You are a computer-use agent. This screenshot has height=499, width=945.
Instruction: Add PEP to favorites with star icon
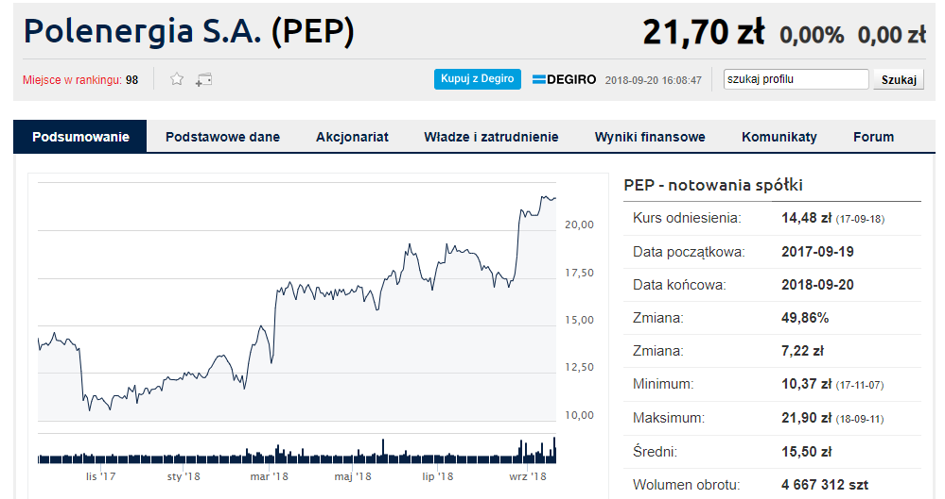pos(177,79)
